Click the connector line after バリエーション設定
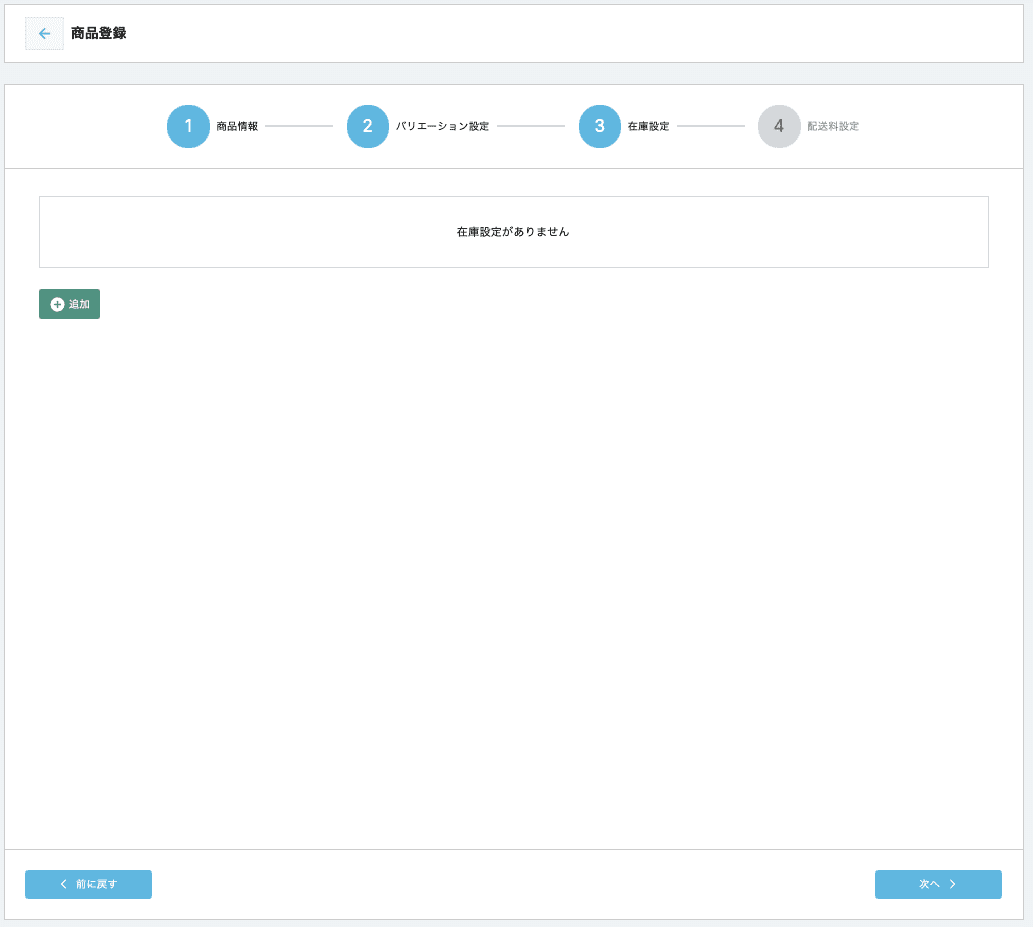Image resolution: width=1033 pixels, height=927 pixels. coord(531,127)
